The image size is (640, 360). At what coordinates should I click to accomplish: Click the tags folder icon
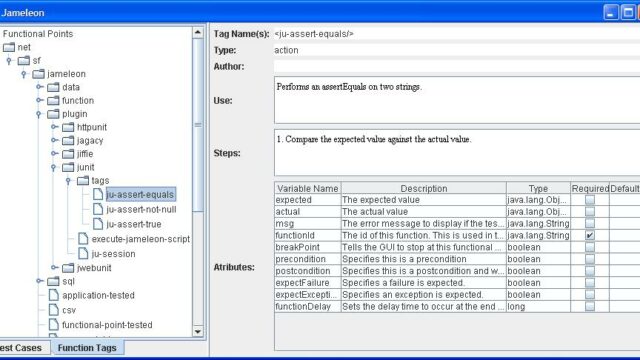pos(83,180)
